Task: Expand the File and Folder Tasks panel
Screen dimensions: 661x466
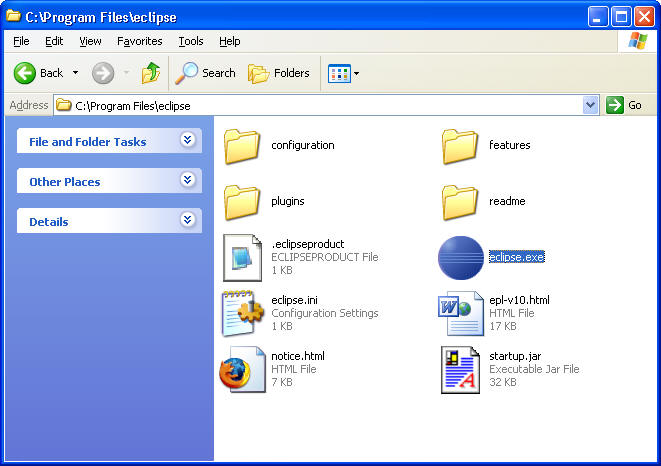Action: [x=188, y=140]
